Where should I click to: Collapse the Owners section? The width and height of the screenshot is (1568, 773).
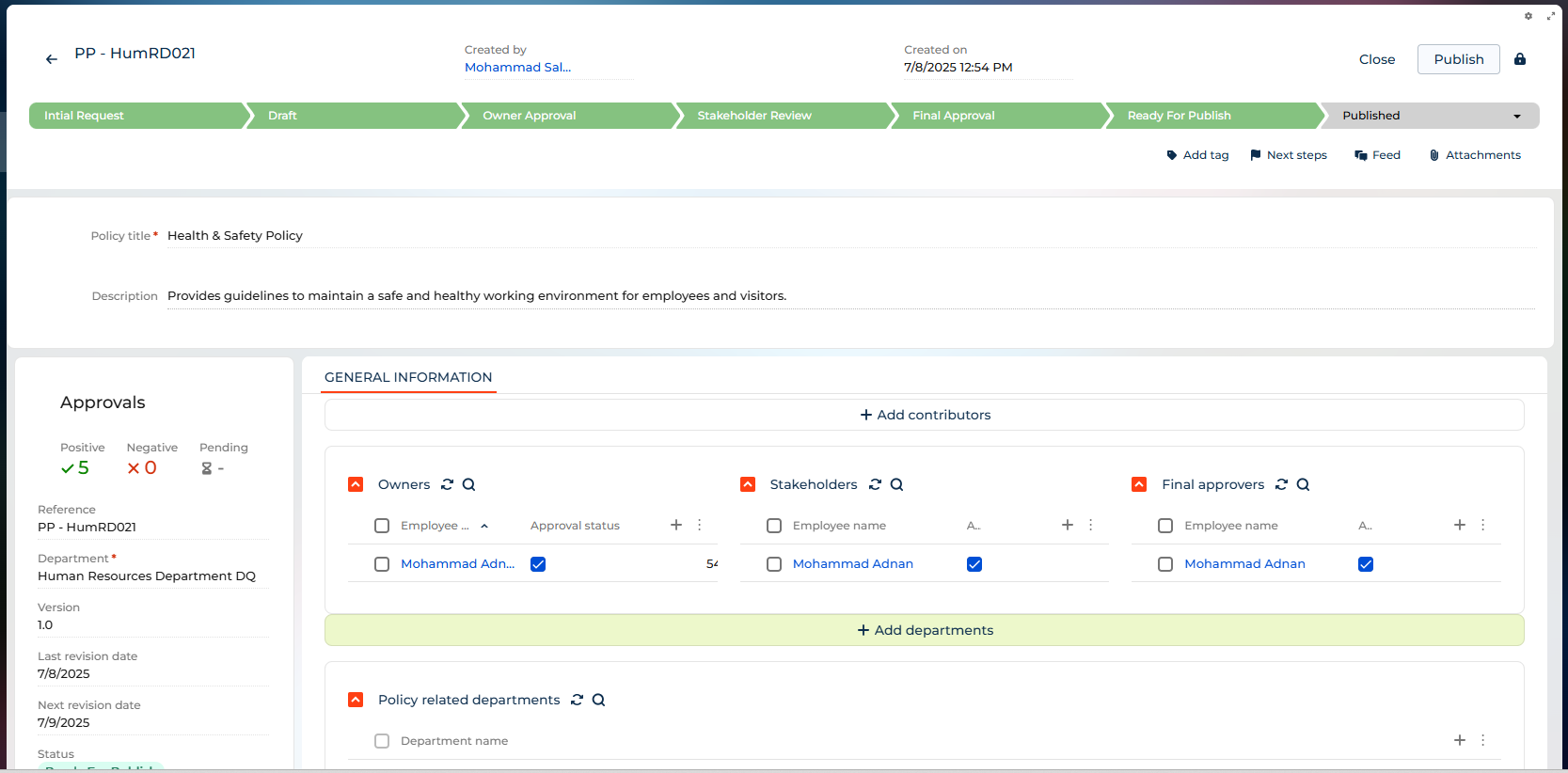[356, 484]
